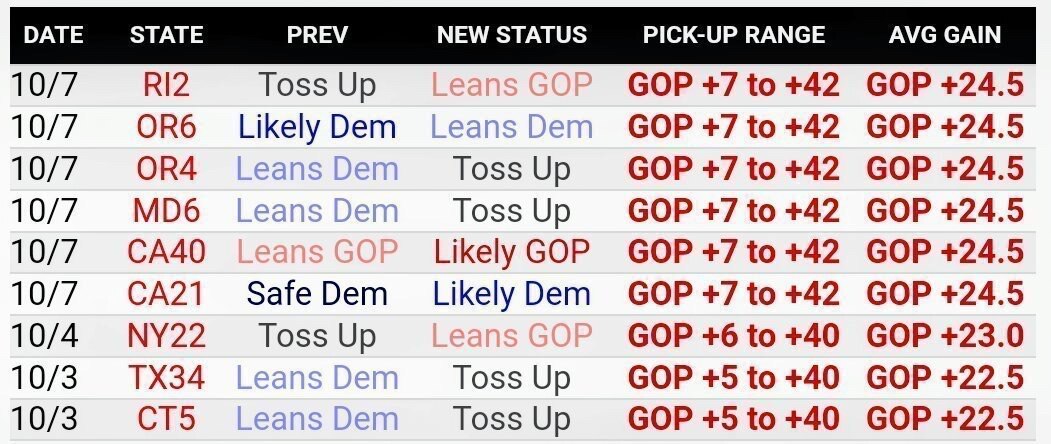
Task: Click the 10/4 date cell
Action: coord(44,335)
